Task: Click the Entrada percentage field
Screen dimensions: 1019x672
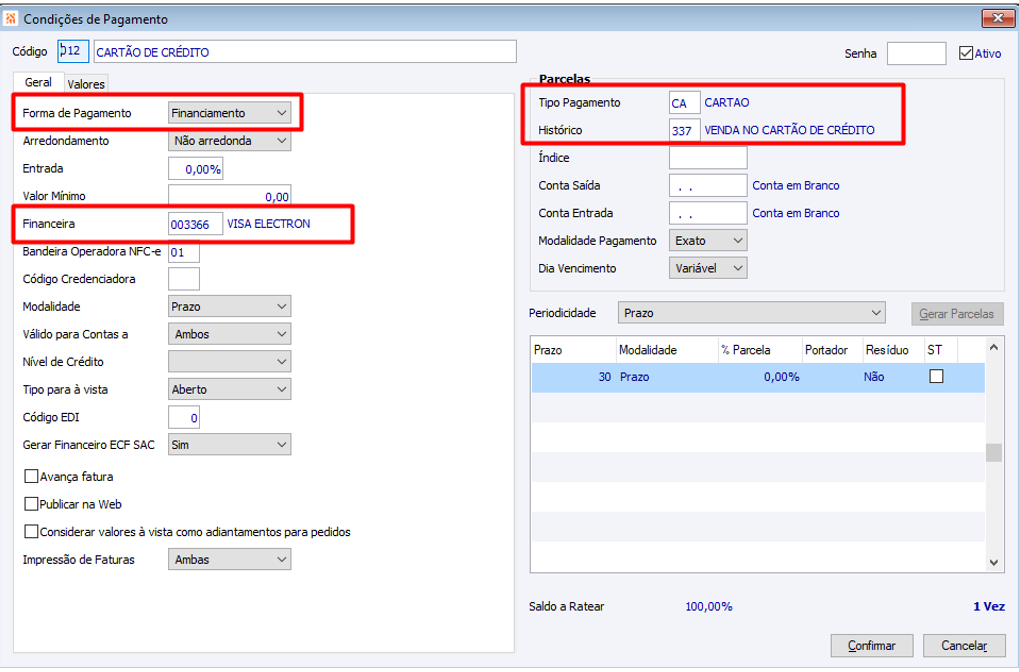Action: (196, 168)
